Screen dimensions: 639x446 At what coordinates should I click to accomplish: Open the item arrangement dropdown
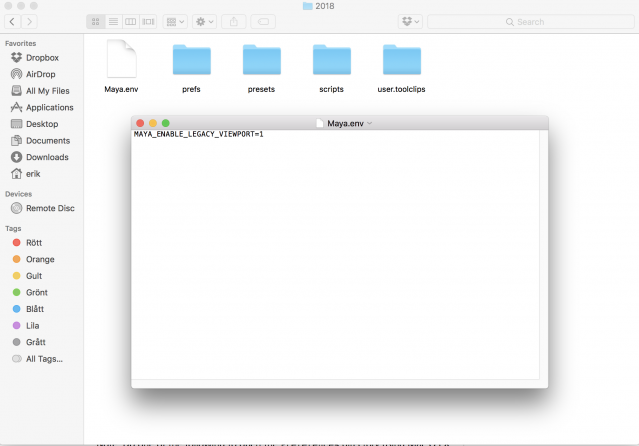coord(175,22)
